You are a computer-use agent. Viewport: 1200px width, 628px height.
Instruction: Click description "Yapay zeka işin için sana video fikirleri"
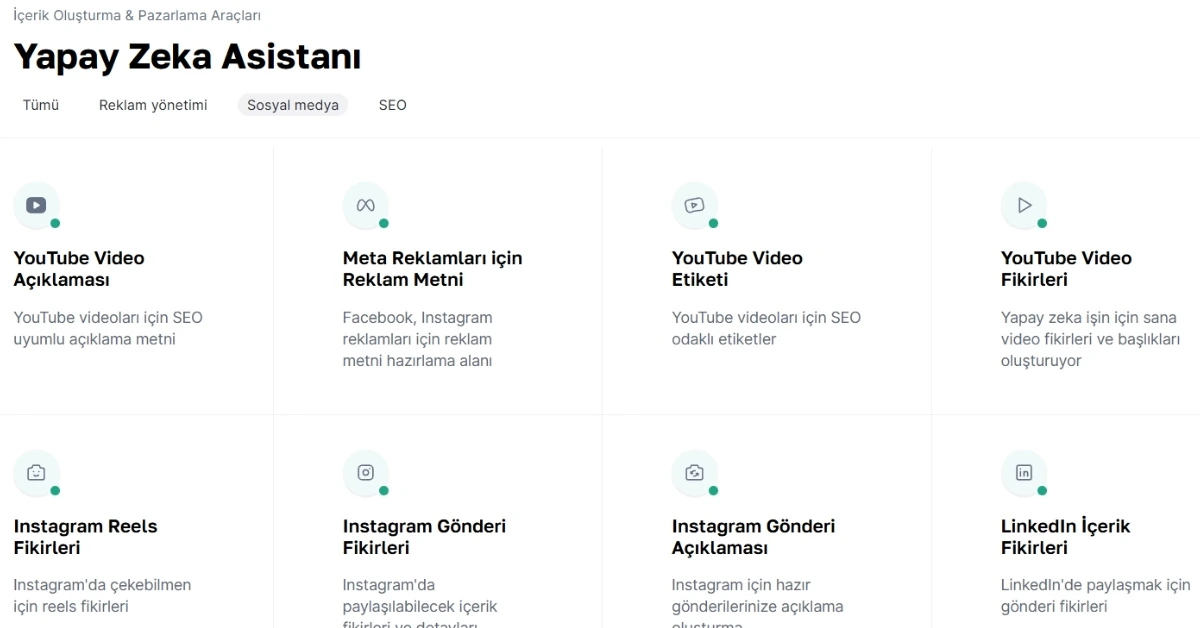pyautogui.click(x=1090, y=339)
